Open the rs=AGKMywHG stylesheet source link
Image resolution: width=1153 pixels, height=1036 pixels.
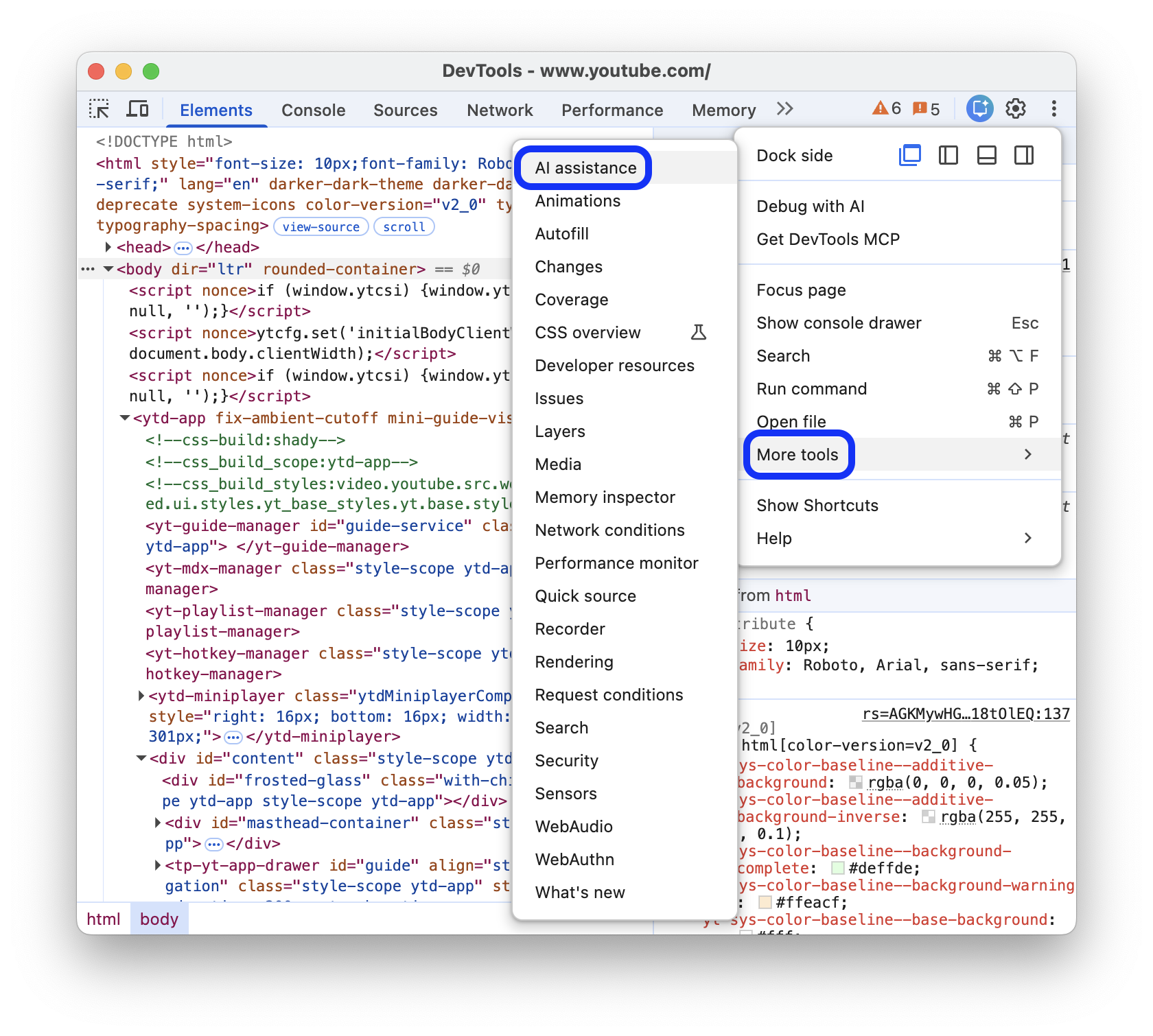point(966,714)
